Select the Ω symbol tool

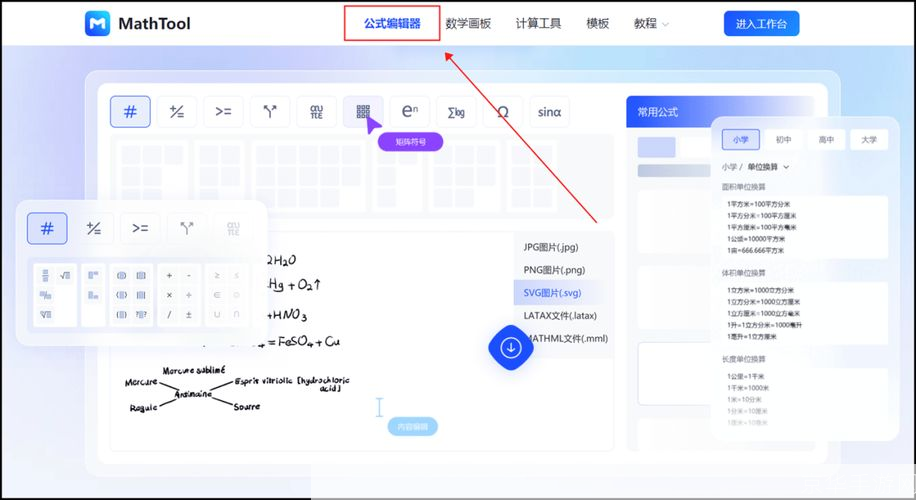click(503, 112)
